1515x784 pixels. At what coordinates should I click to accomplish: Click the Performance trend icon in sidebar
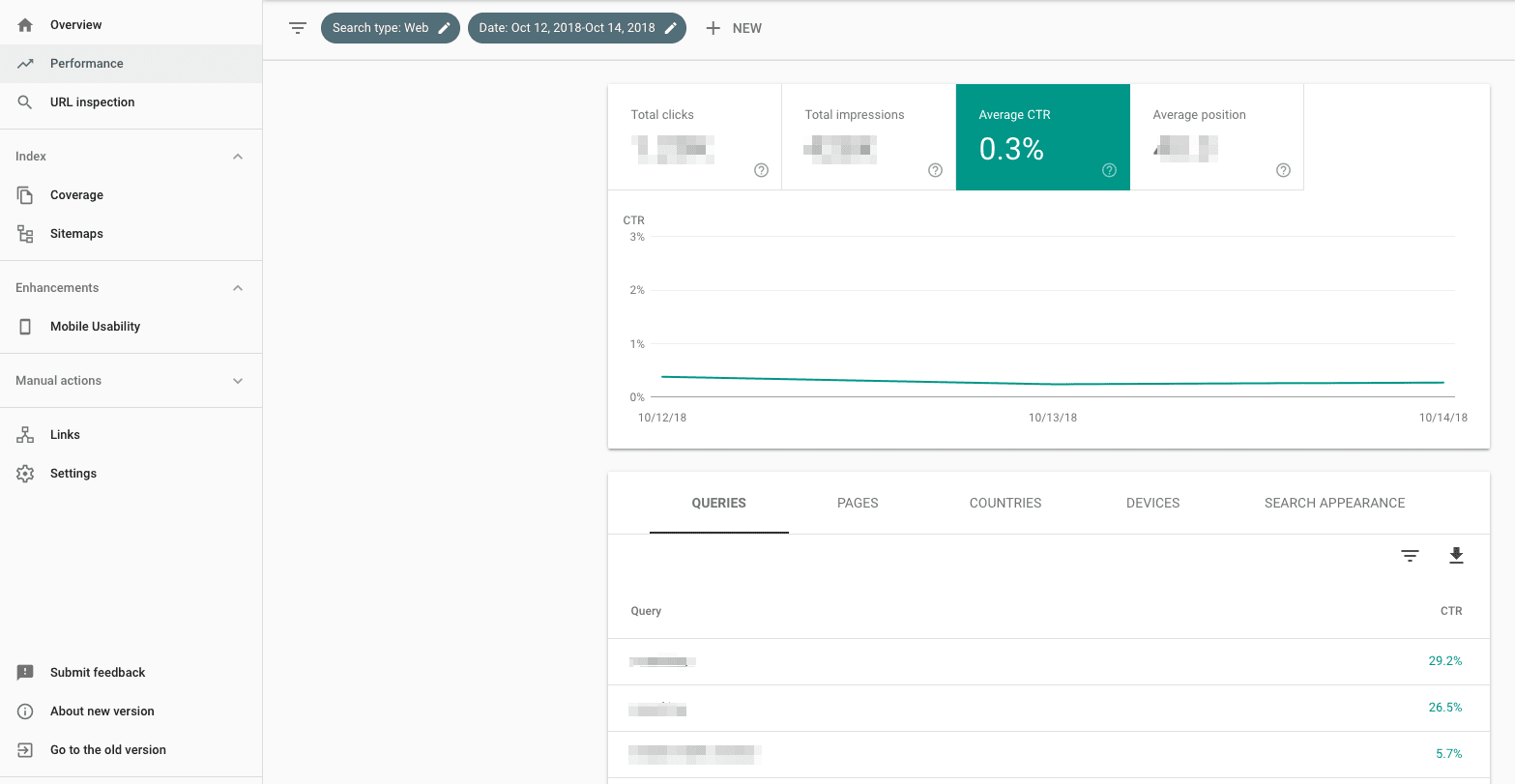[x=25, y=63]
